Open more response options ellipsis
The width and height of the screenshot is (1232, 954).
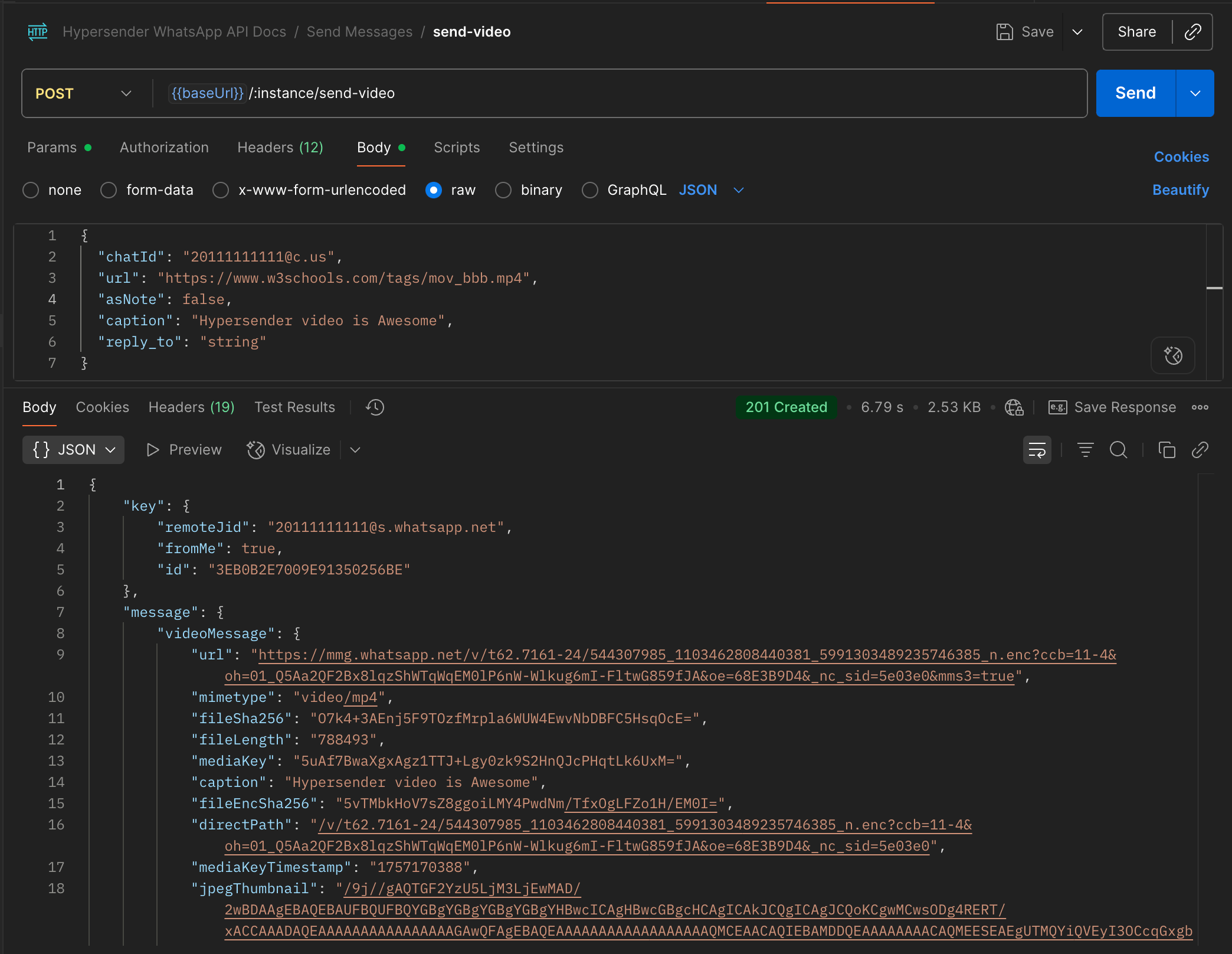coord(1200,407)
